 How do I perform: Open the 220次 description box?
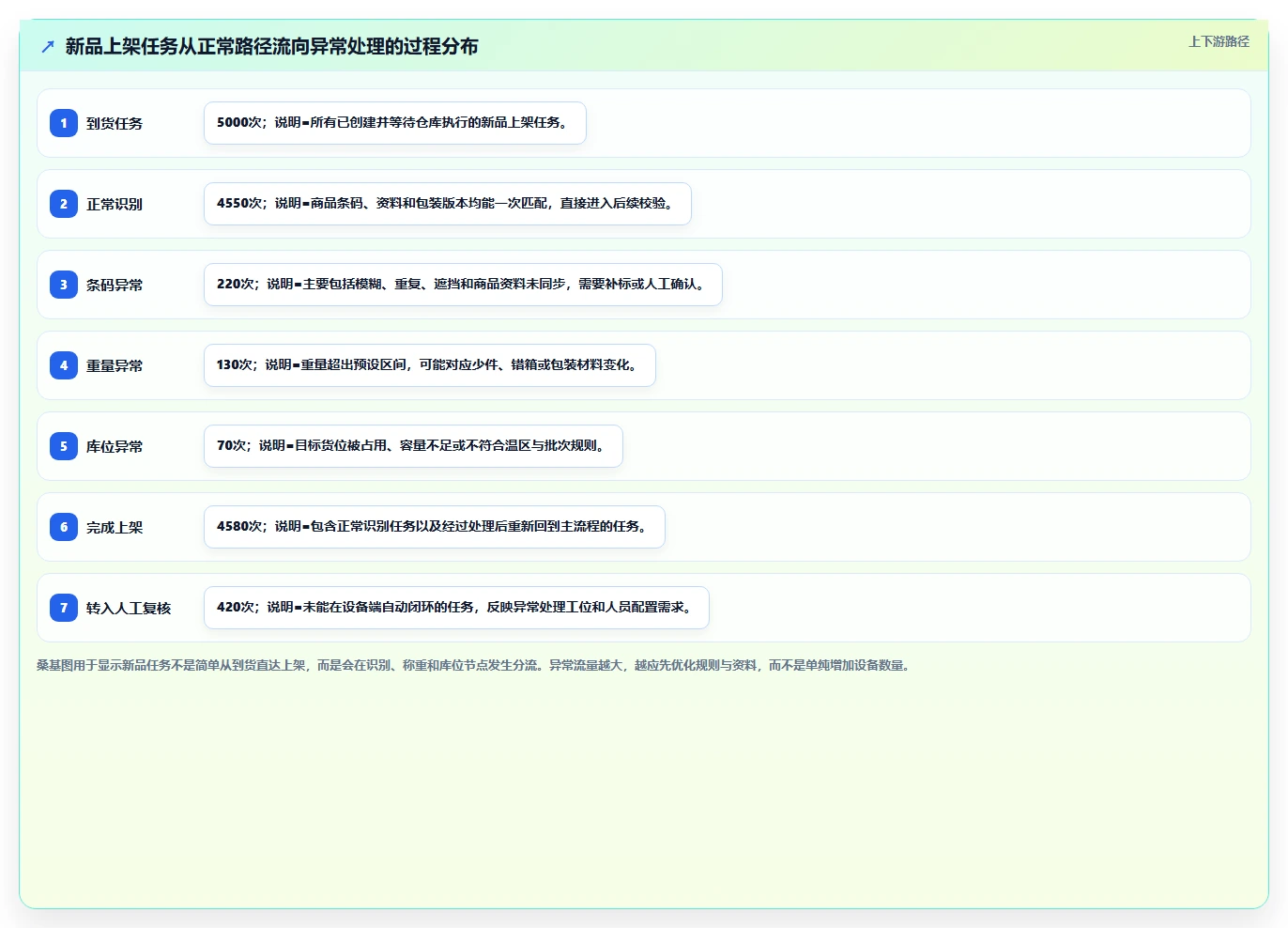click(x=463, y=285)
